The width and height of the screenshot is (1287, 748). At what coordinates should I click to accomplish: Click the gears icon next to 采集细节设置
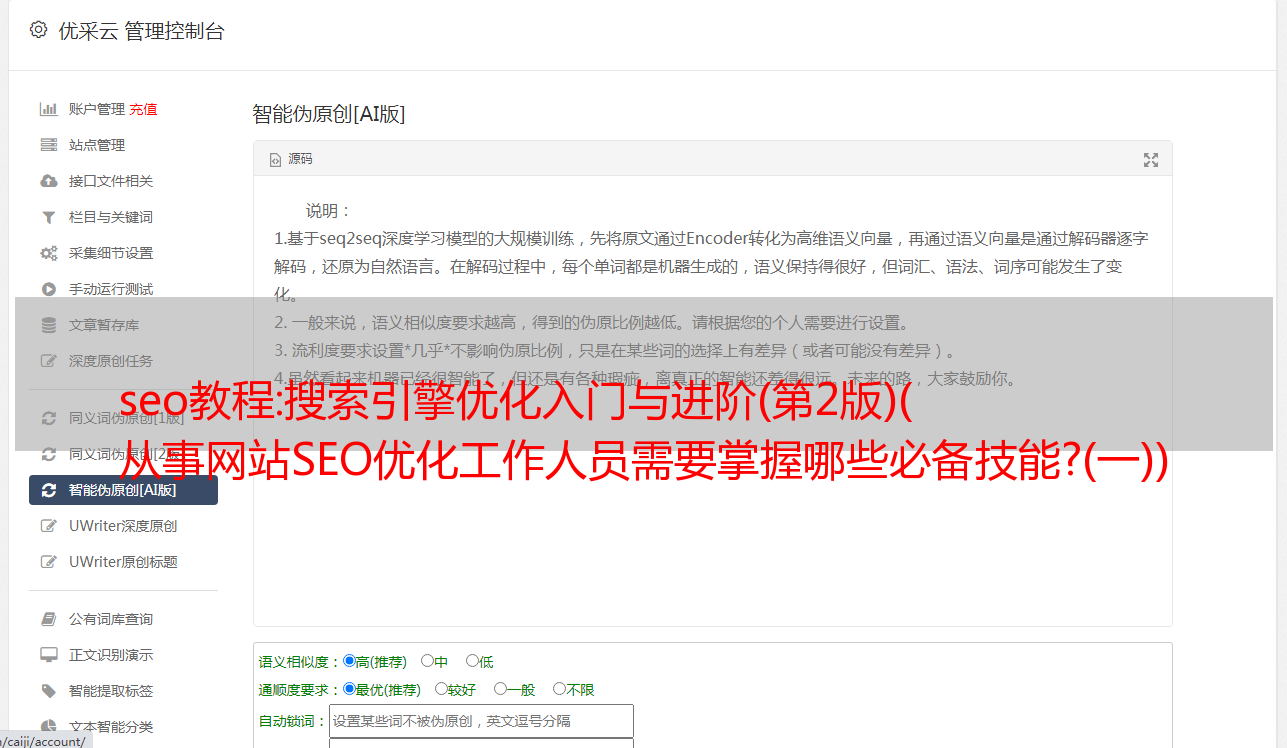coord(48,253)
